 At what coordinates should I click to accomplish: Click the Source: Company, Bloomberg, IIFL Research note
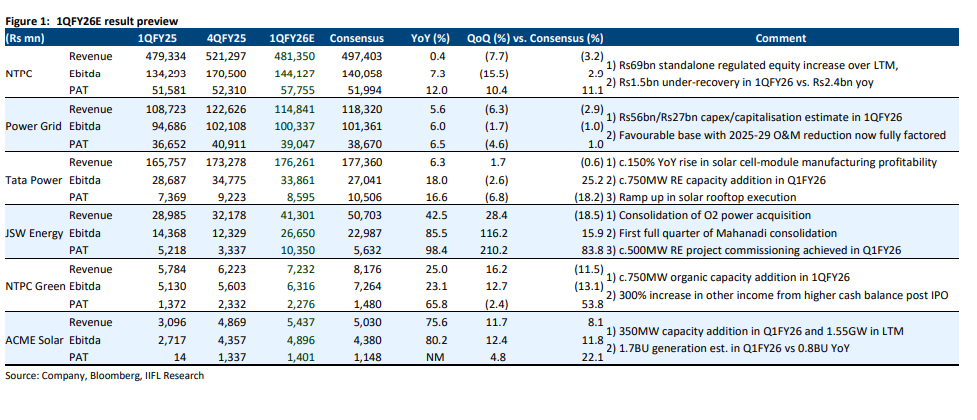(x=105, y=375)
